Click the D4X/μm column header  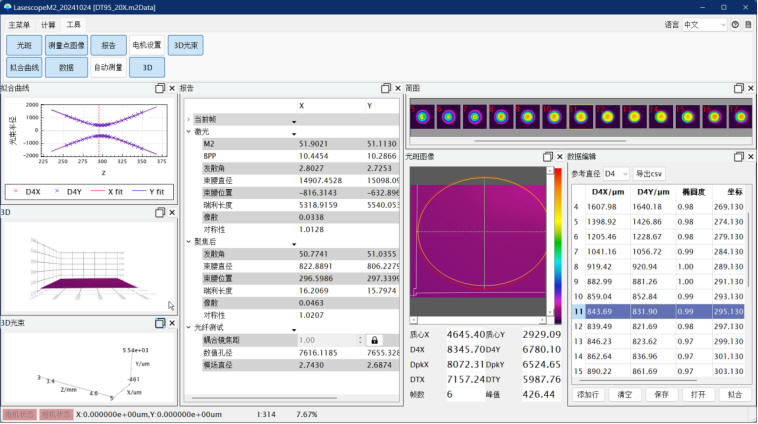(608, 192)
